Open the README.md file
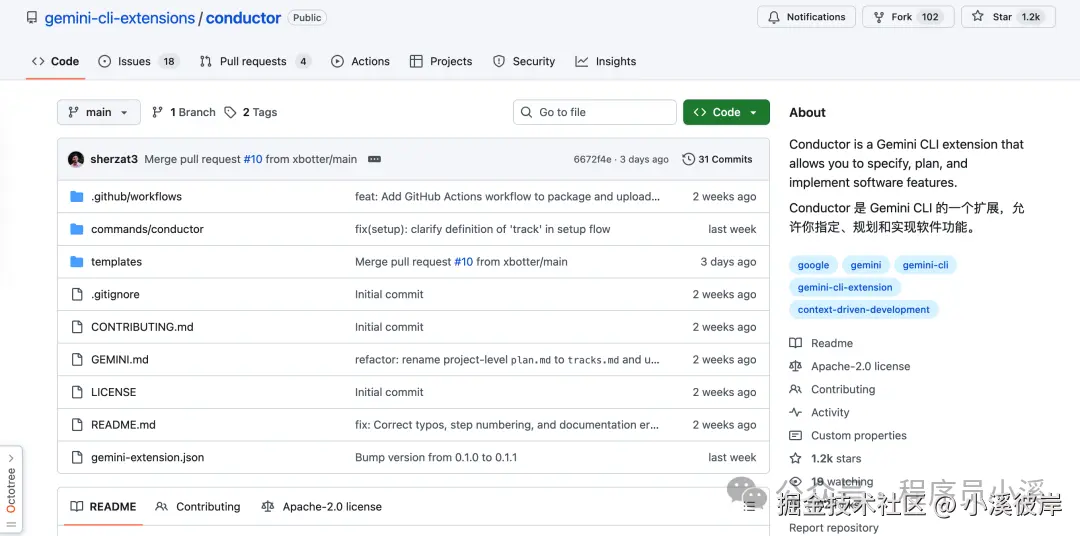 [123, 425]
